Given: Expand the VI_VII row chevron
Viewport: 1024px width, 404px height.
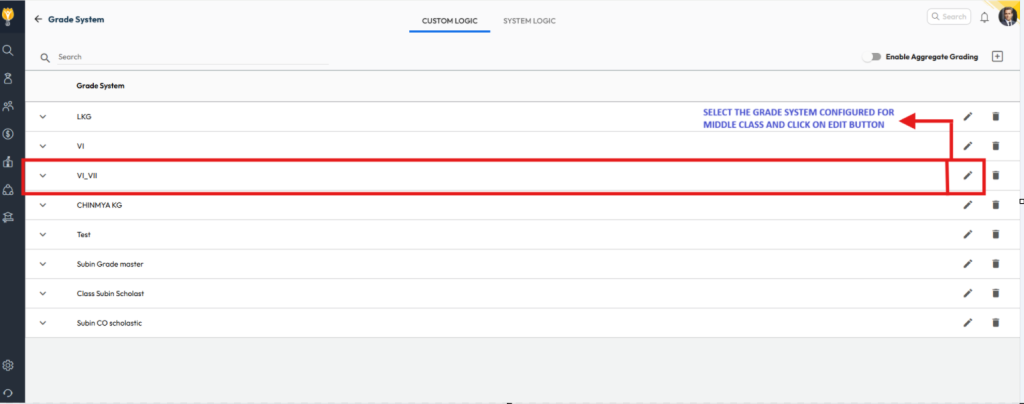Looking at the screenshot, I should (43, 176).
